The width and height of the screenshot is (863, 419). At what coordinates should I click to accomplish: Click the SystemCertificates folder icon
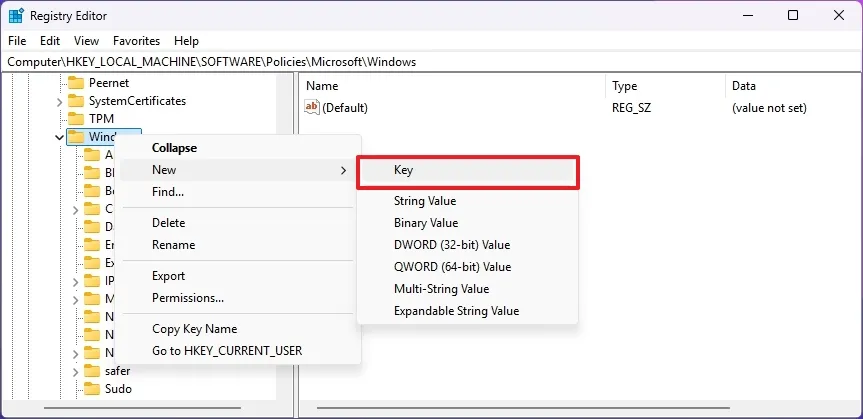click(76, 101)
